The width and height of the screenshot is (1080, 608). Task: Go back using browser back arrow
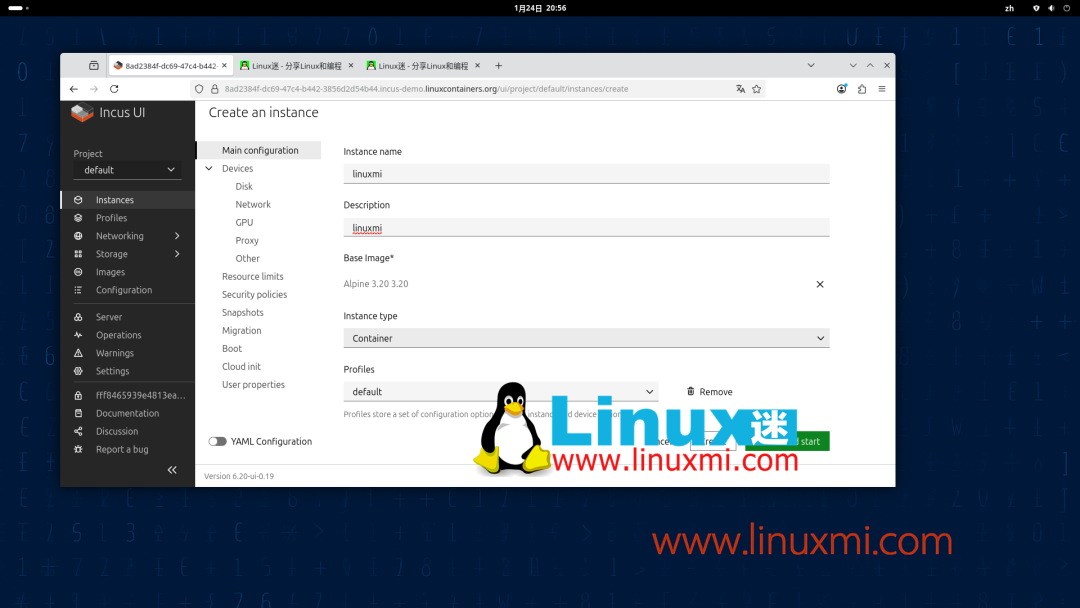[x=74, y=89]
